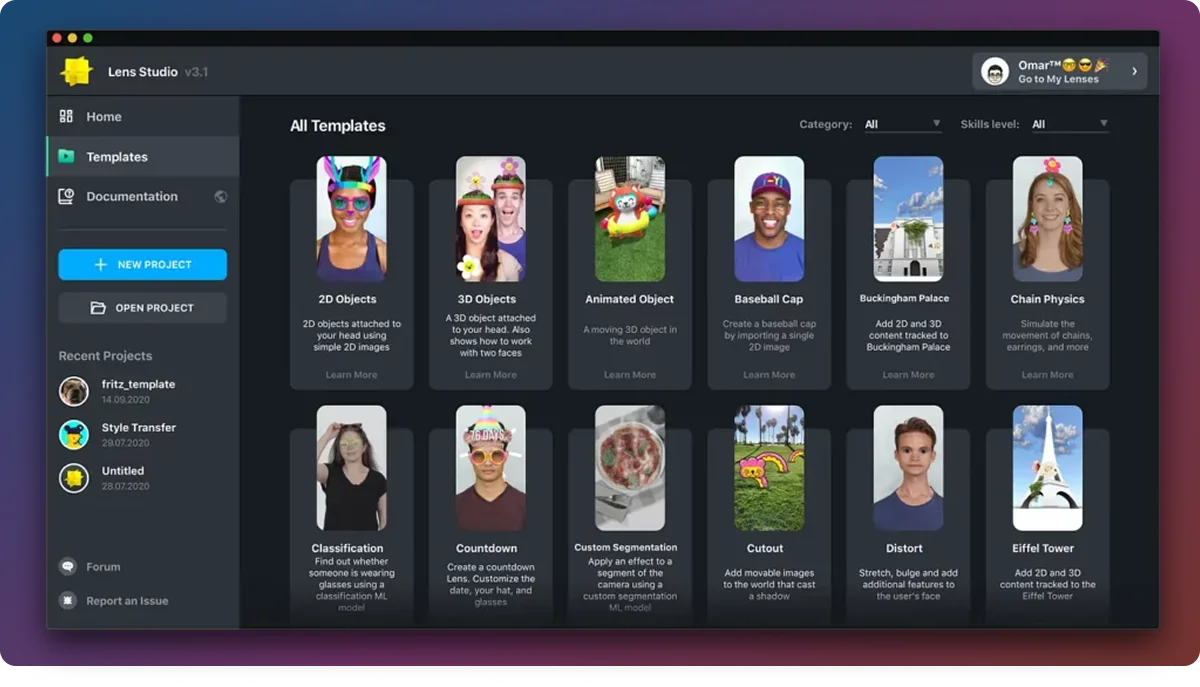Select the Baseball Cap template thumbnail
Image resolution: width=1200 pixels, height=687 pixels.
(769, 219)
